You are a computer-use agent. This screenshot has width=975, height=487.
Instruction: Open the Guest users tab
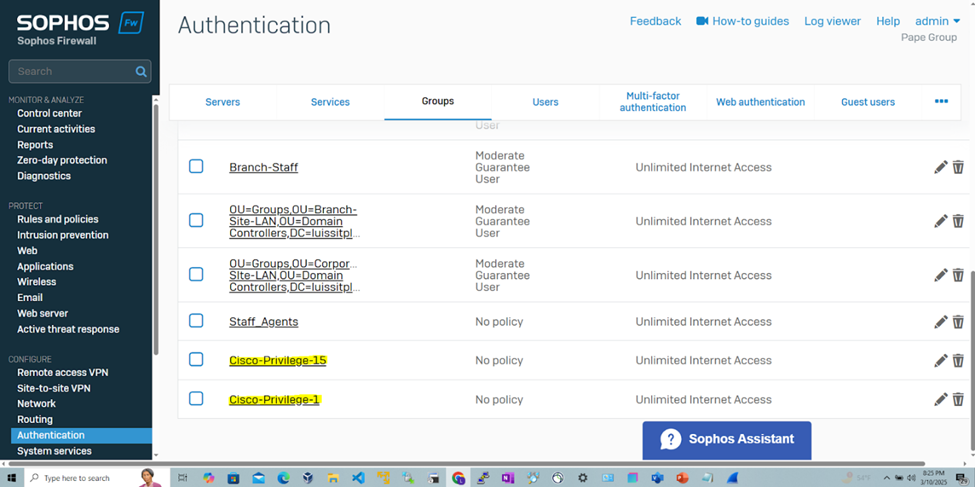(868, 102)
